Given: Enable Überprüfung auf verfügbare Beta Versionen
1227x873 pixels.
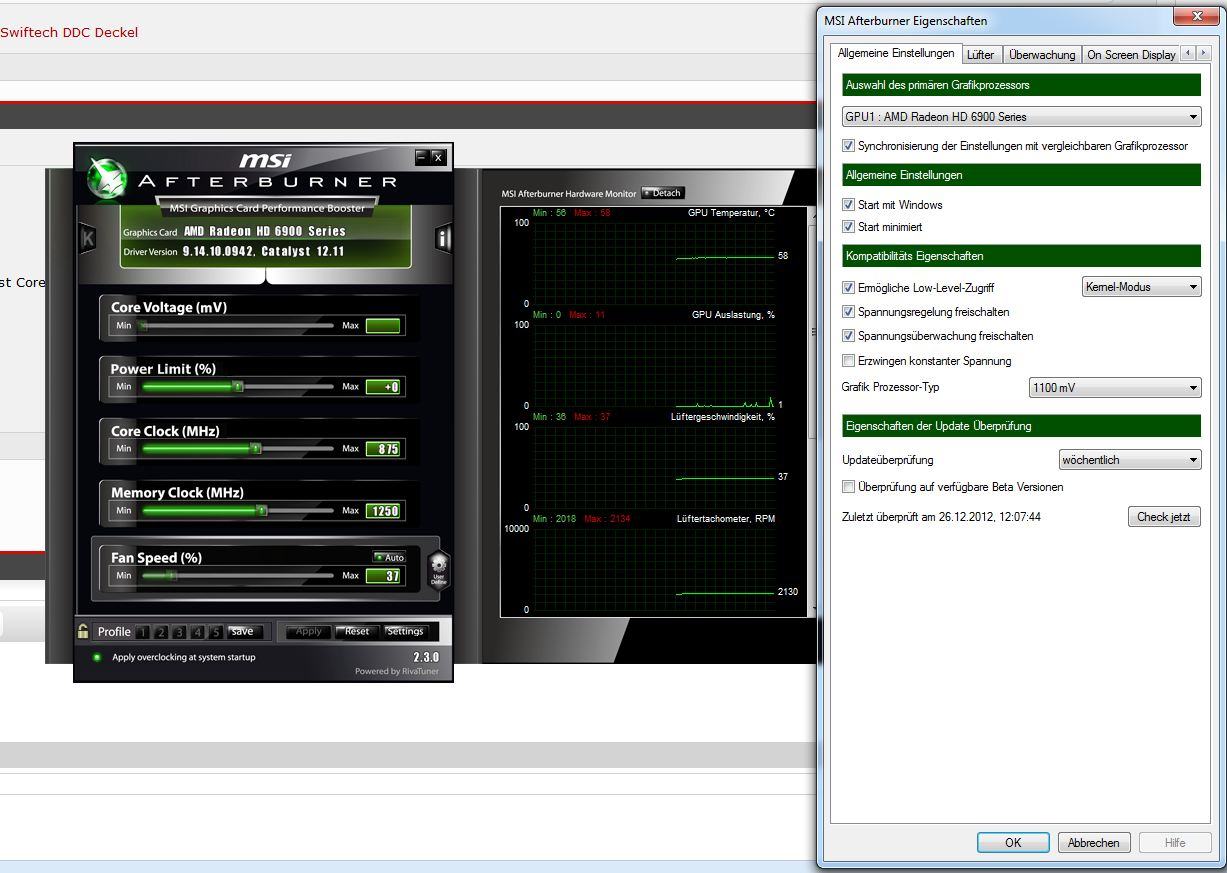Looking at the screenshot, I should pyautogui.click(x=849, y=487).
